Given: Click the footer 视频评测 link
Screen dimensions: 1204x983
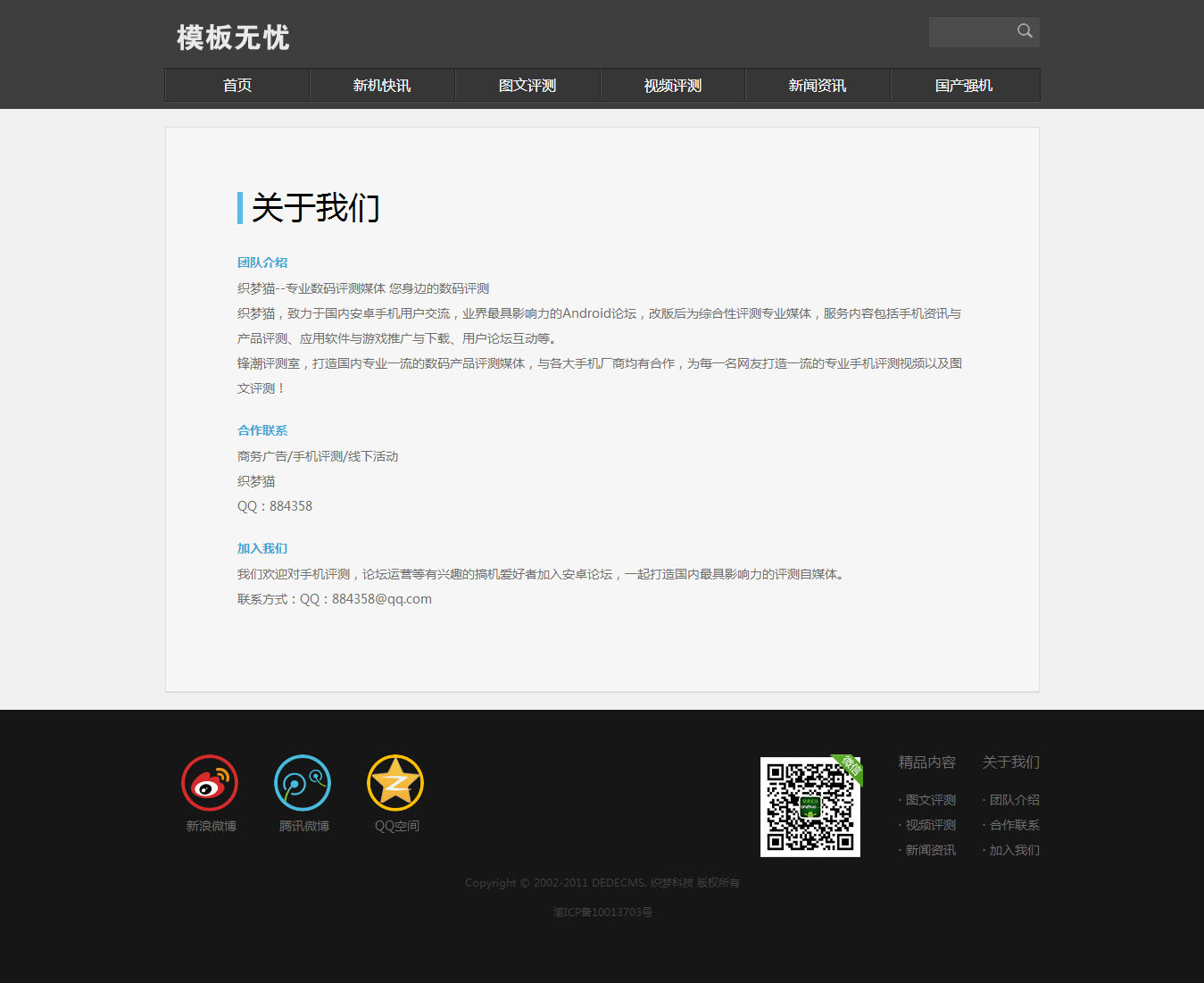Looking at the screenshot, I should 930,825.
